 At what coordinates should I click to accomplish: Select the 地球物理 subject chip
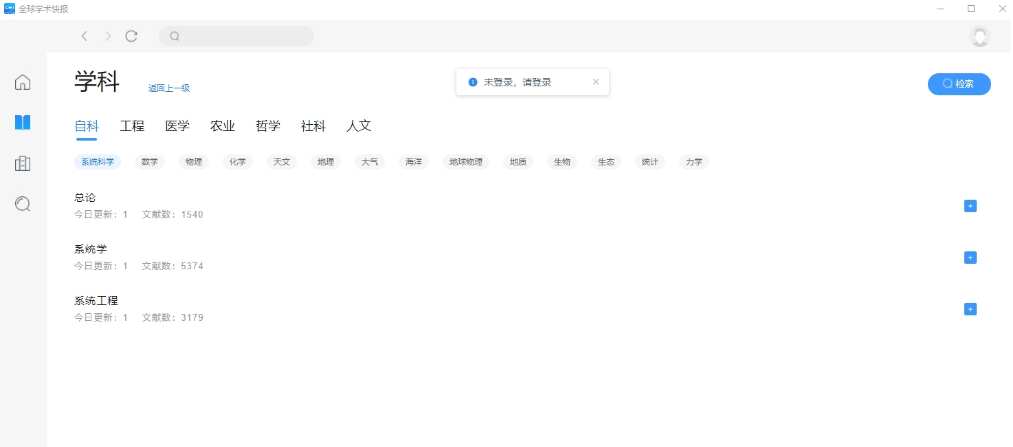pos(466,162)
